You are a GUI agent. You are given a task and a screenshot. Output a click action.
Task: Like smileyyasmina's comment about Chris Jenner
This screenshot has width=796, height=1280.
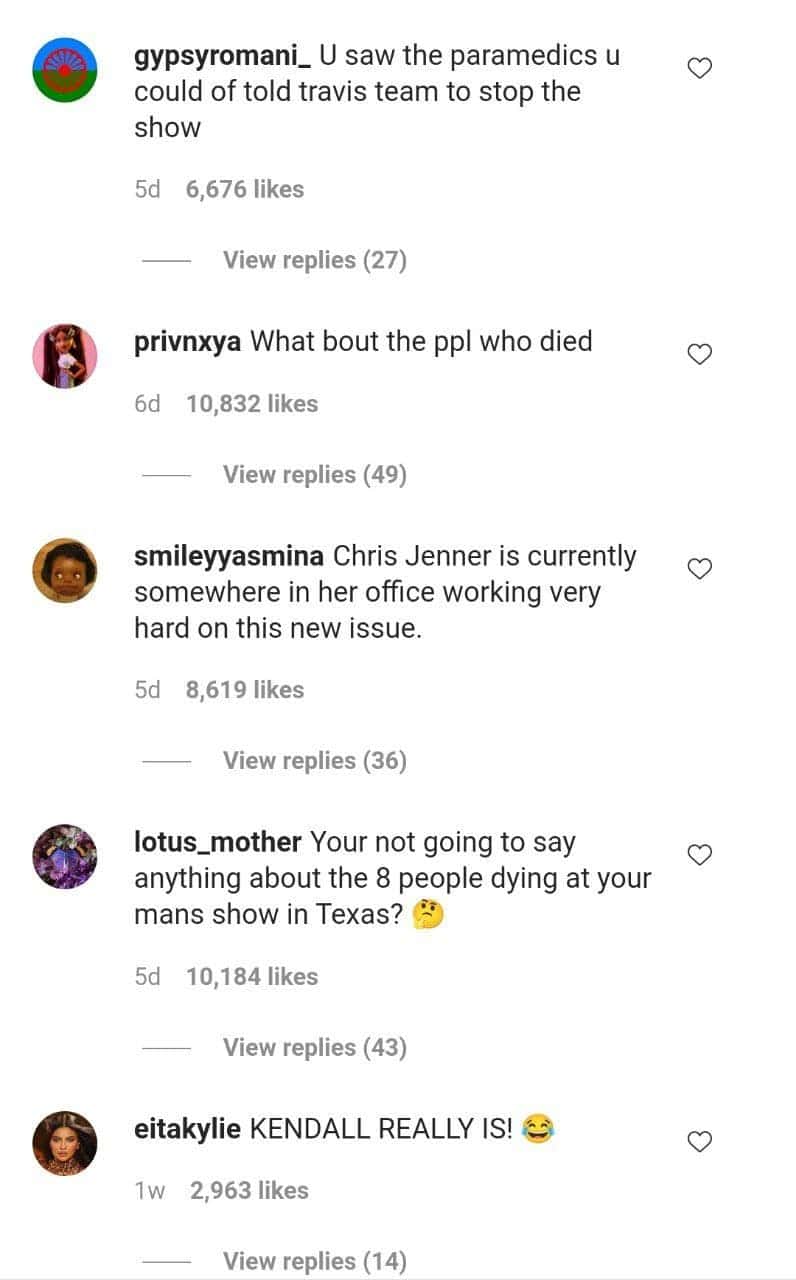coord(701,569)
